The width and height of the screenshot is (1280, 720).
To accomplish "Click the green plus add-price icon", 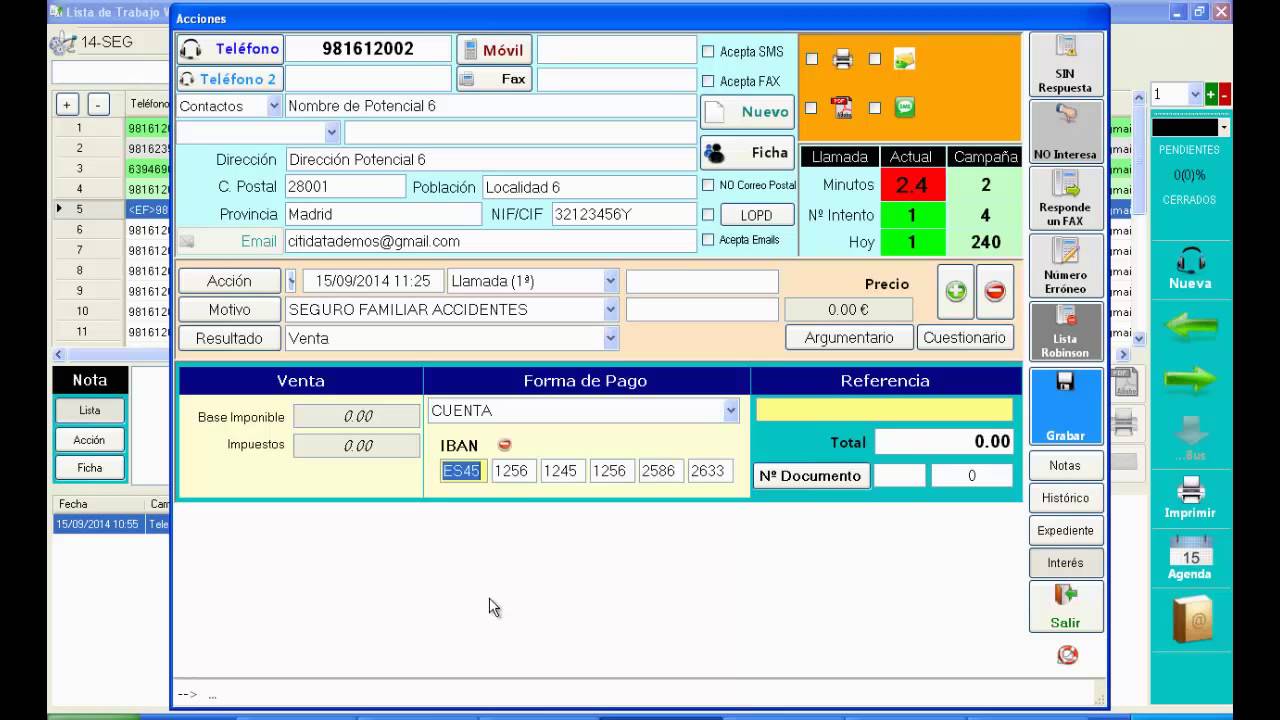I will tap(956, 291).
